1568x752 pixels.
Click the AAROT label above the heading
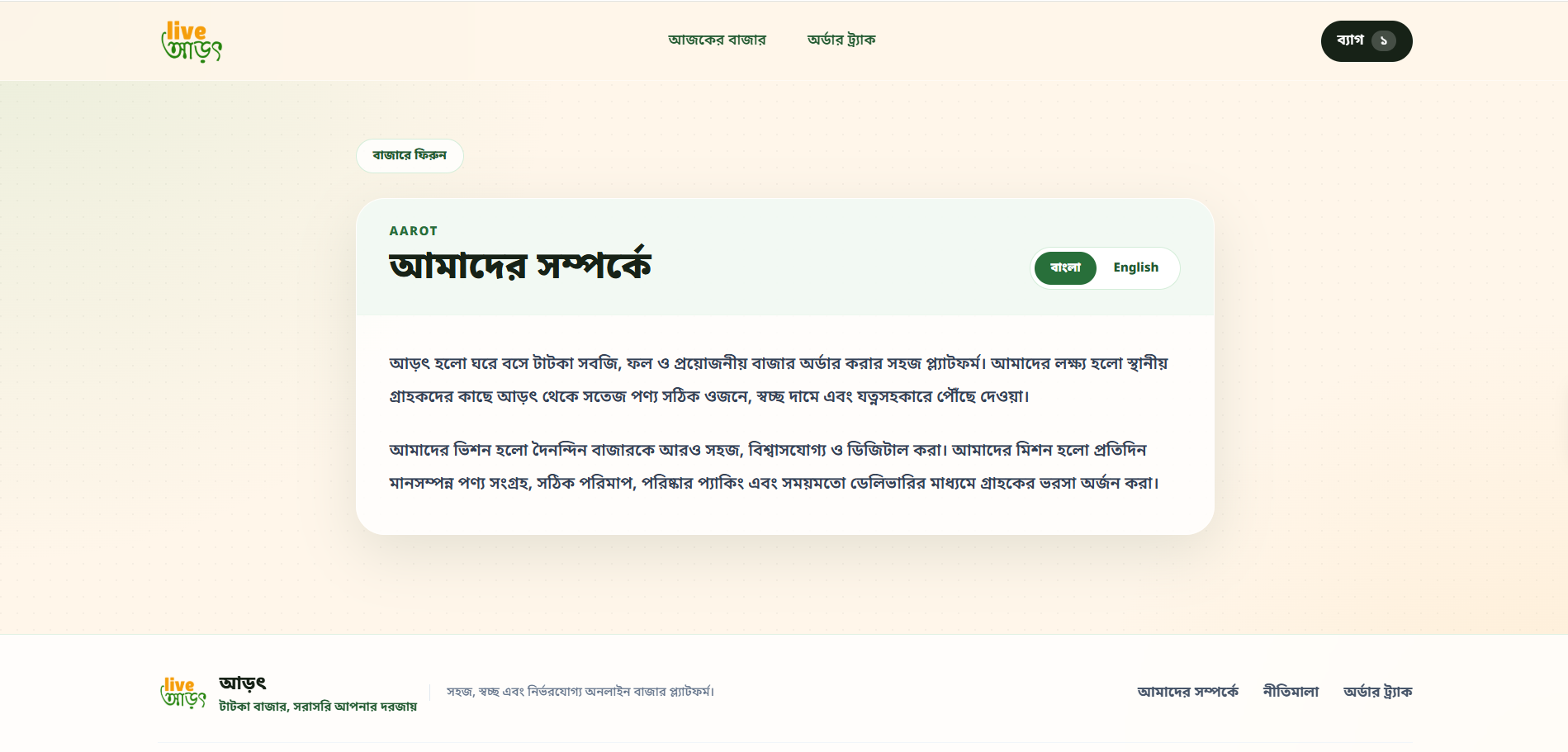click(414, 231)
